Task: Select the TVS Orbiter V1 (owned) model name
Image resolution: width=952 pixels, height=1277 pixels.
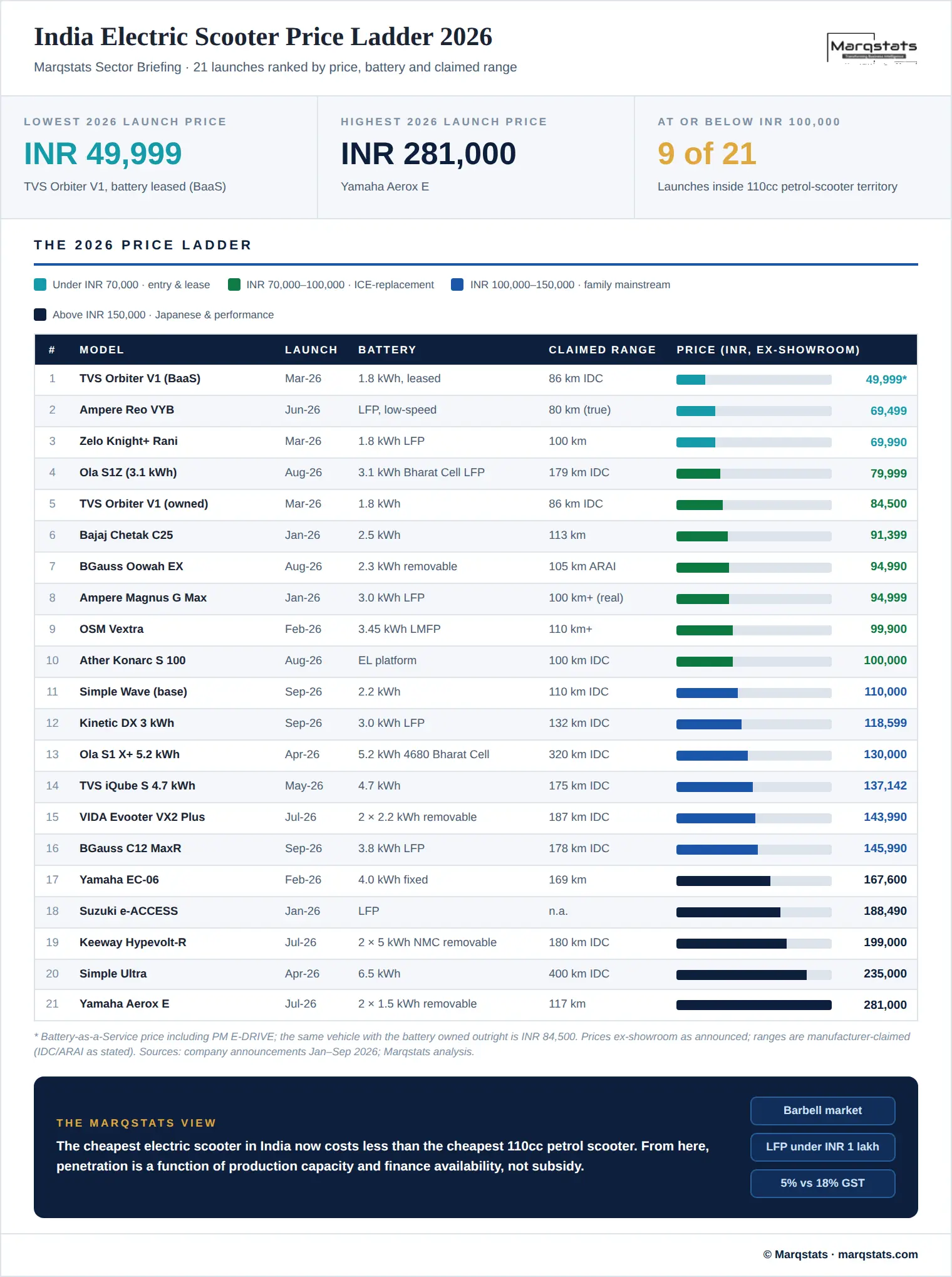Action: click(143, 504)
